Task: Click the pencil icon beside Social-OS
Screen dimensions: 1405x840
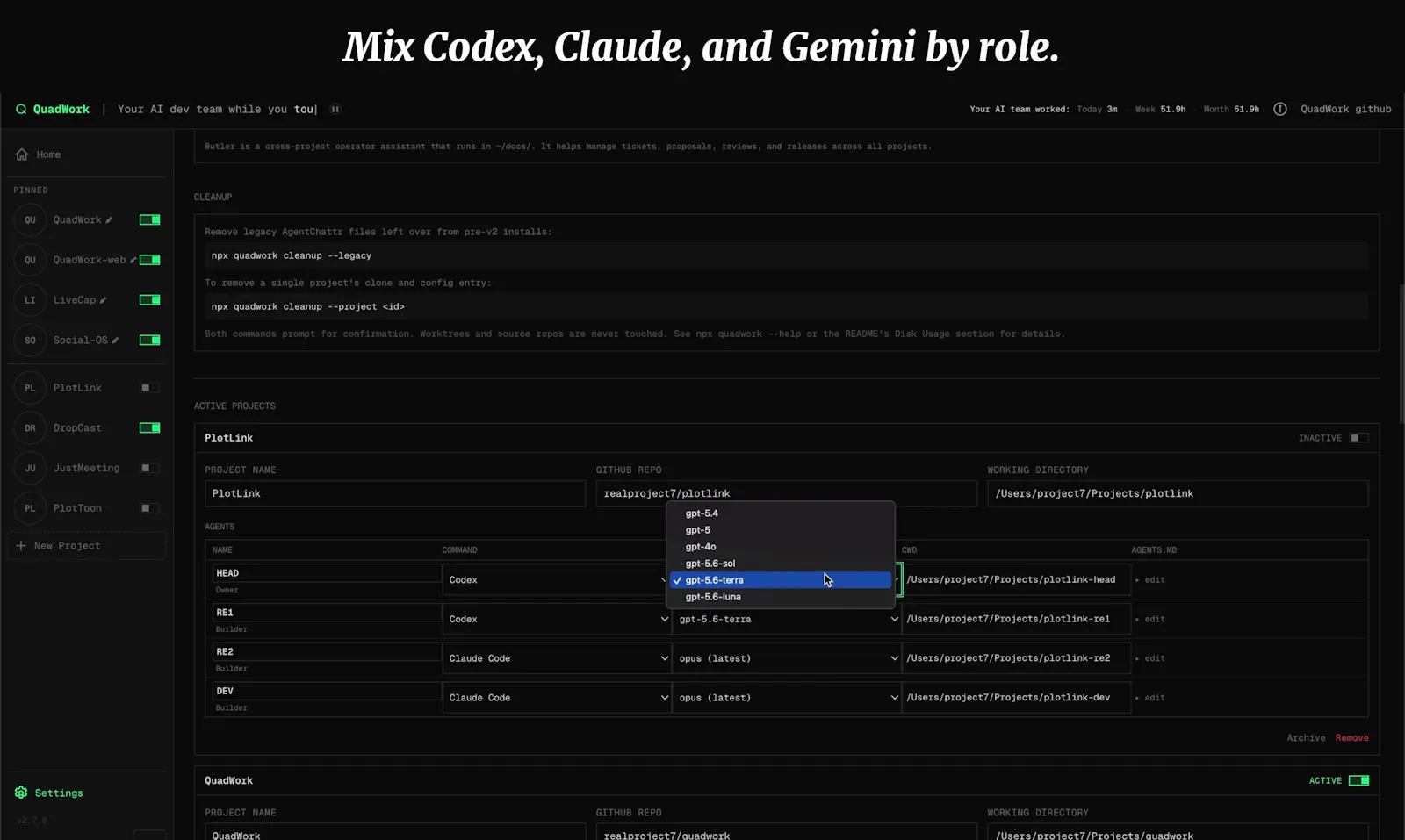Action: [115, 341]
